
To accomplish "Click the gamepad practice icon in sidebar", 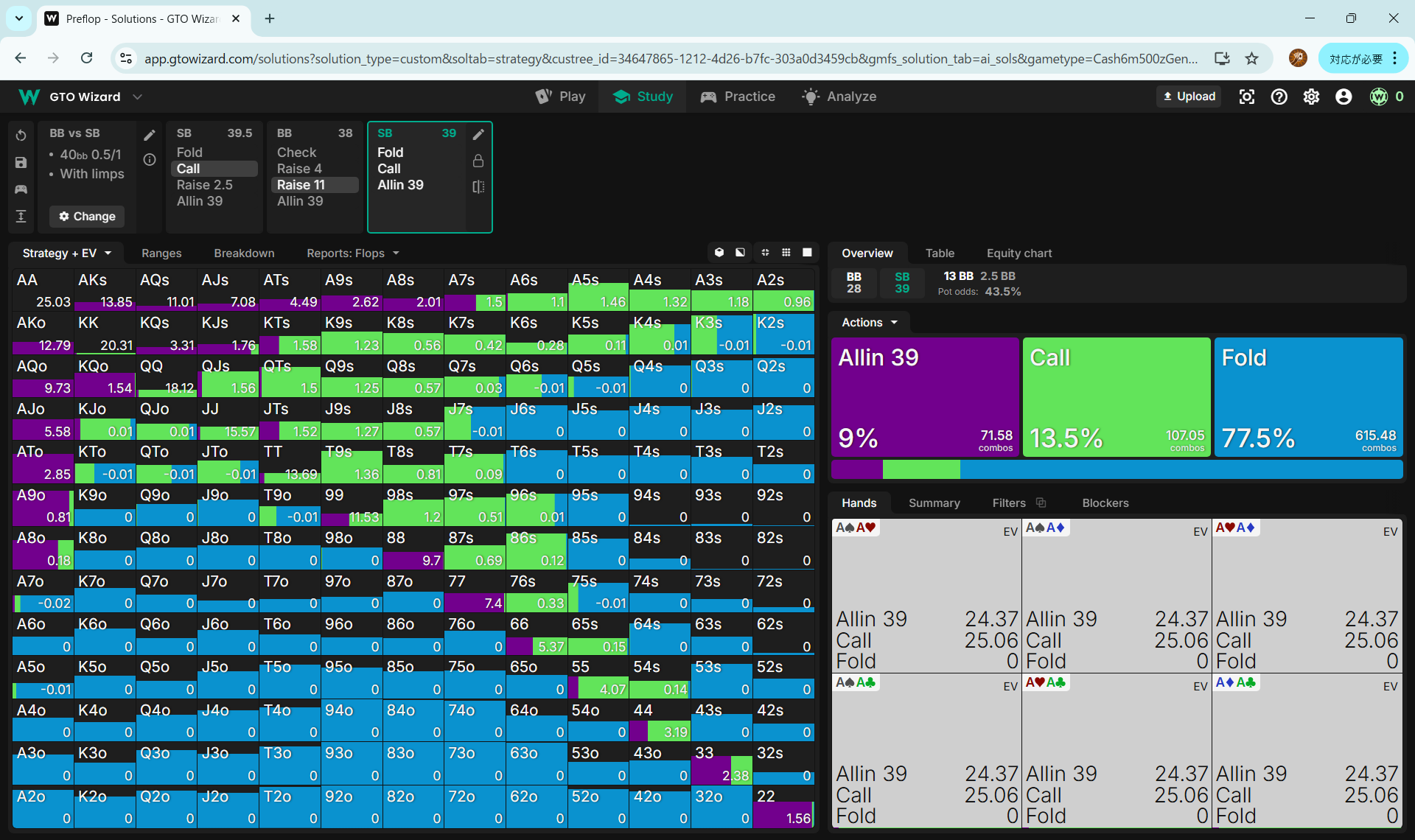I will click(x=21, y=189).
